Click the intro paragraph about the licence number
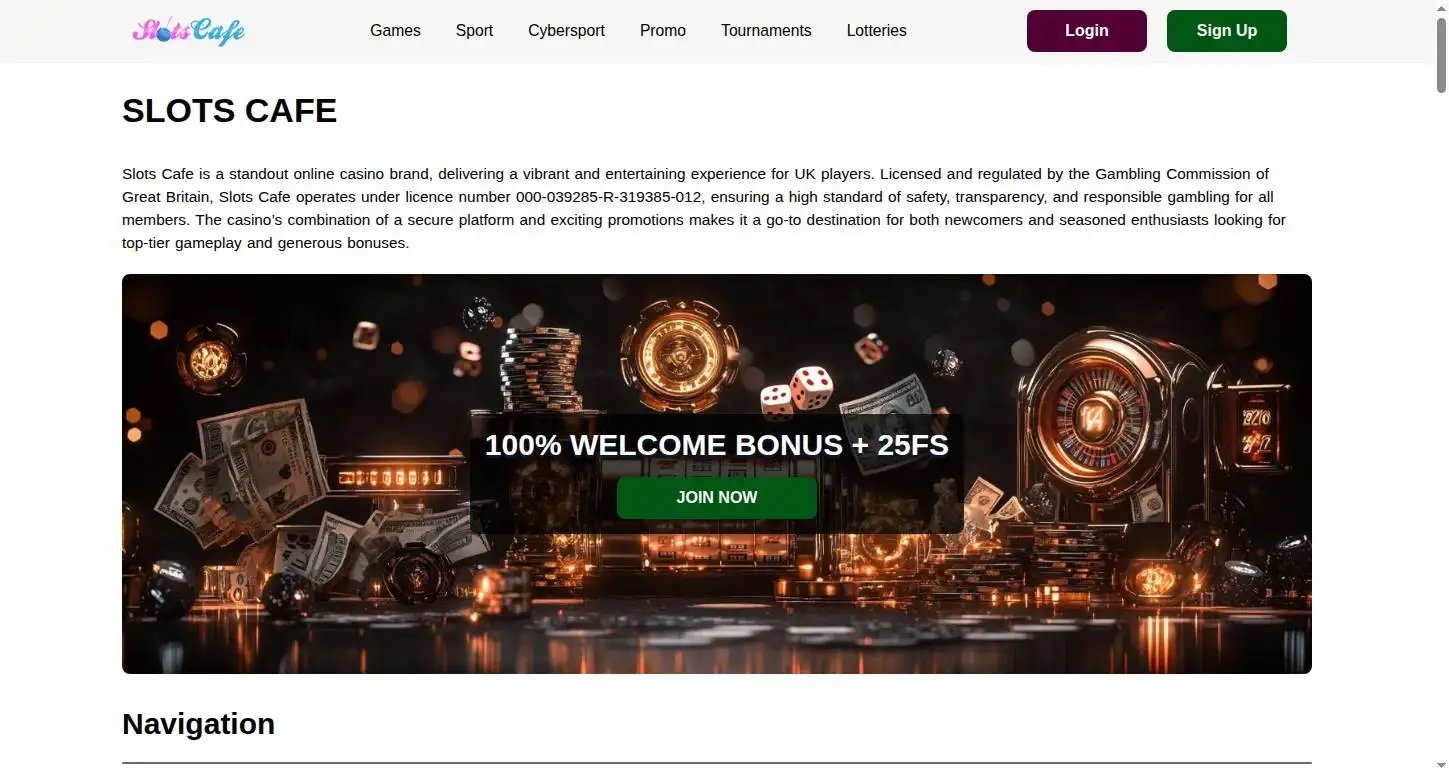 (704, 208)
